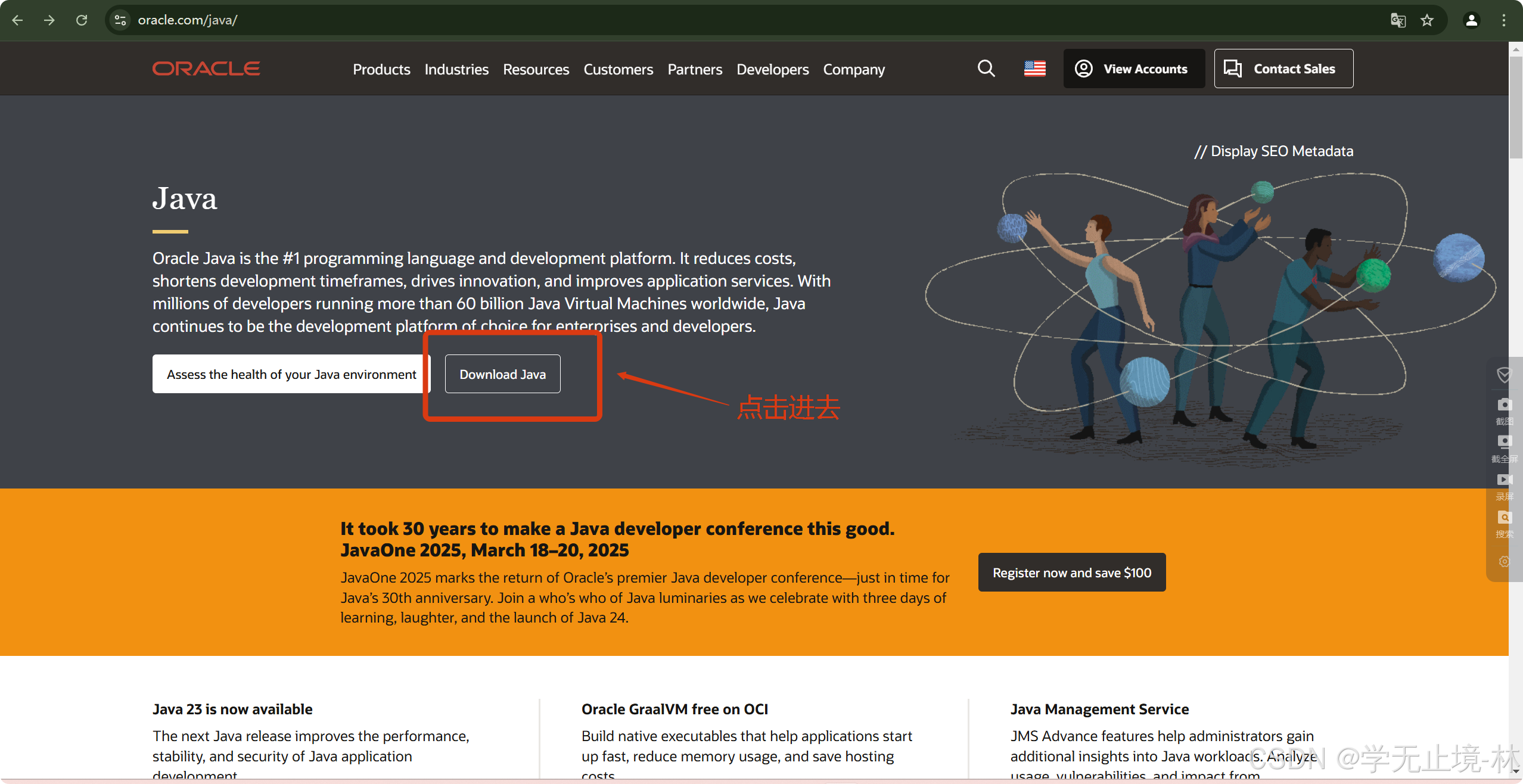1523x784 pixels.
Task: Click the browser profile avatar icon
Action: point(1471,20)
